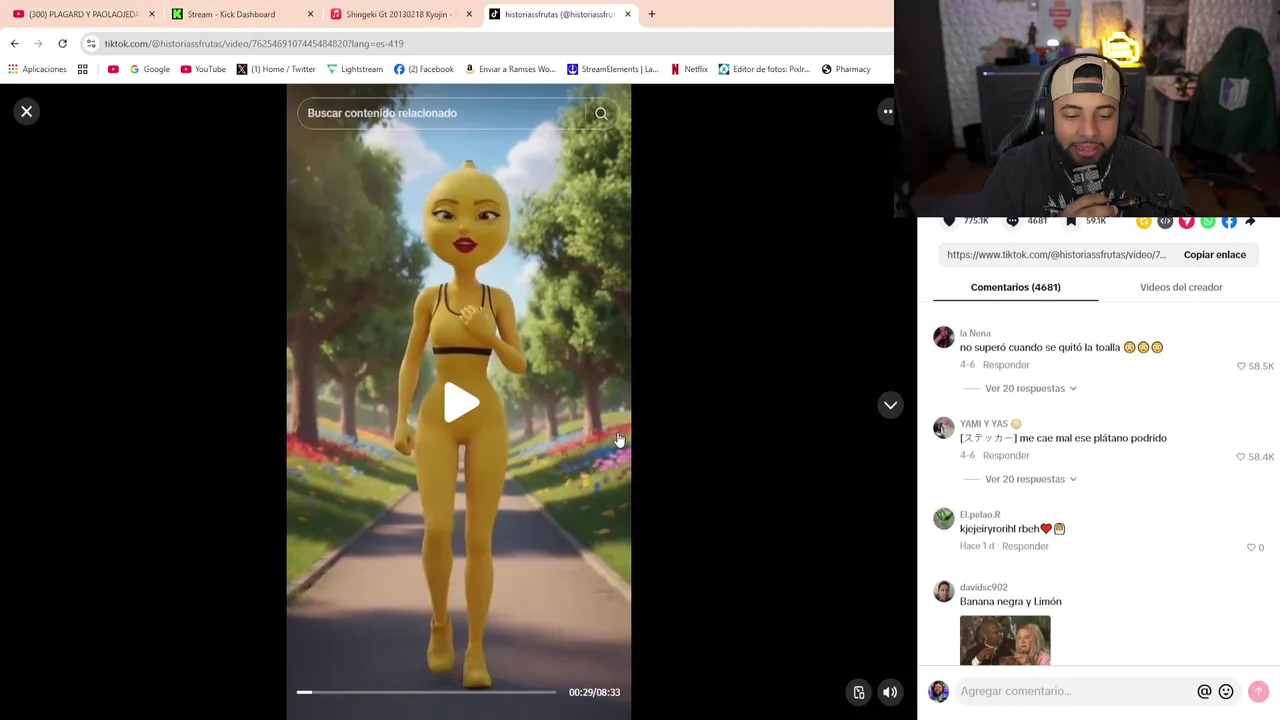Open the 'YAMI Y YAS' username link
Viewport: 1280px width, 720px height.
984,424
